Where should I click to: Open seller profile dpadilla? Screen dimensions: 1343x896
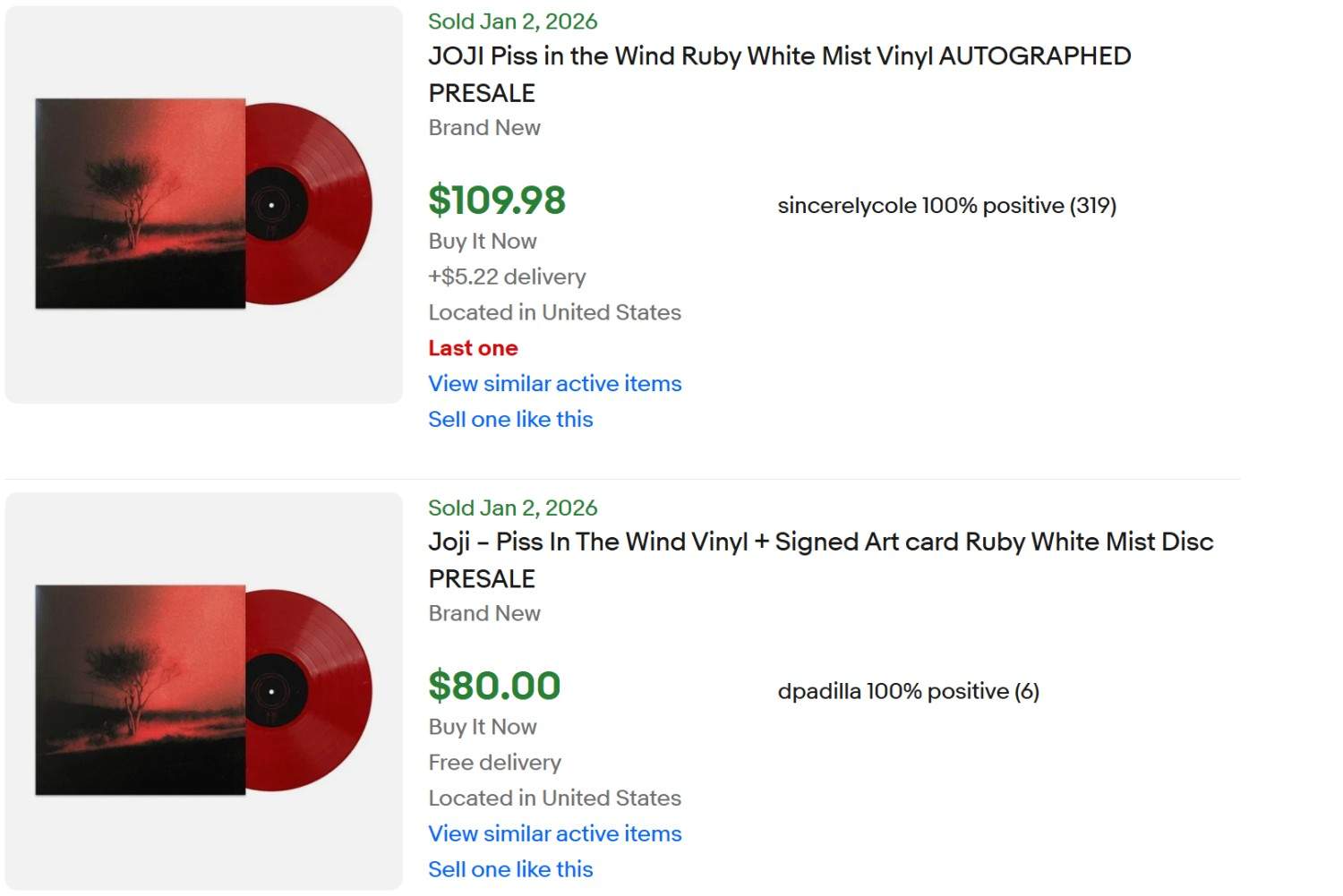point(907,690)
